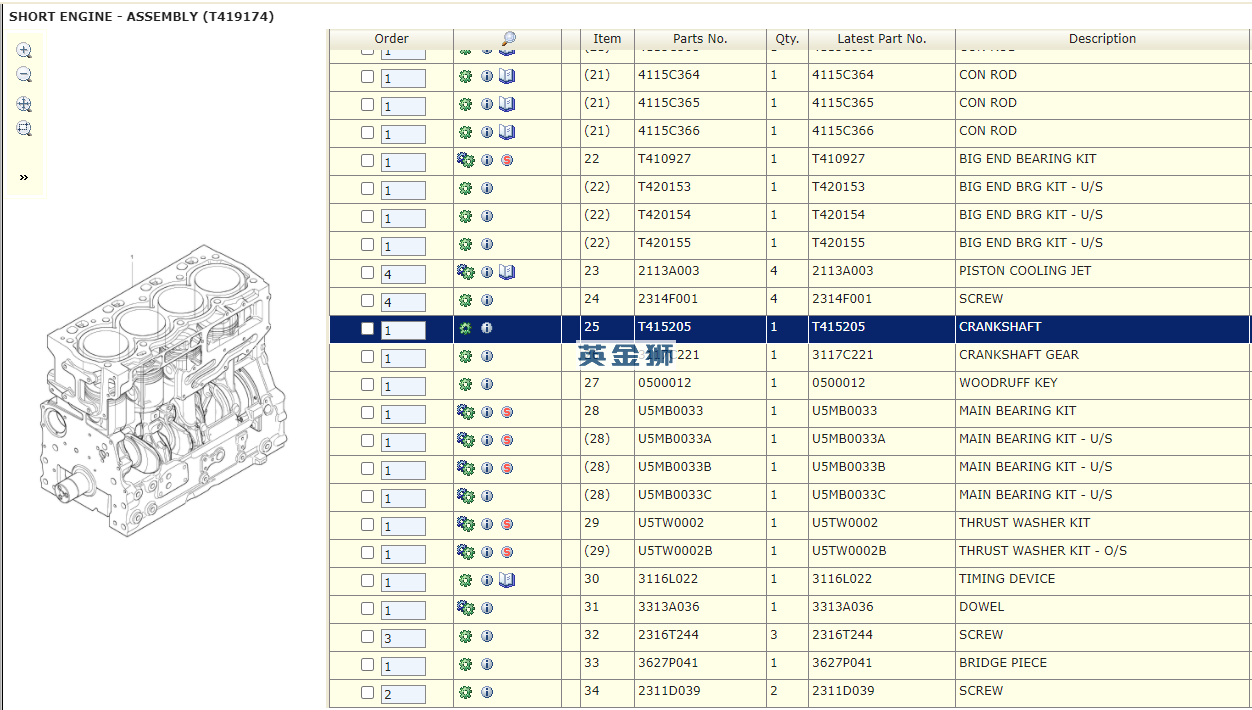This screenshot has height=710, width=1252.
Task: Open book icon for part 4115C364
Action: (x=507, y=76)
